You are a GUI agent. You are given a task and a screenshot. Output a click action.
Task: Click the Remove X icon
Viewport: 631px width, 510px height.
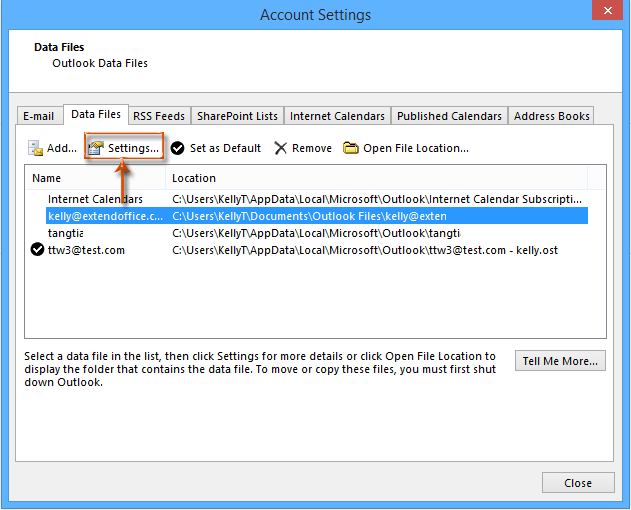pos(281,148)
